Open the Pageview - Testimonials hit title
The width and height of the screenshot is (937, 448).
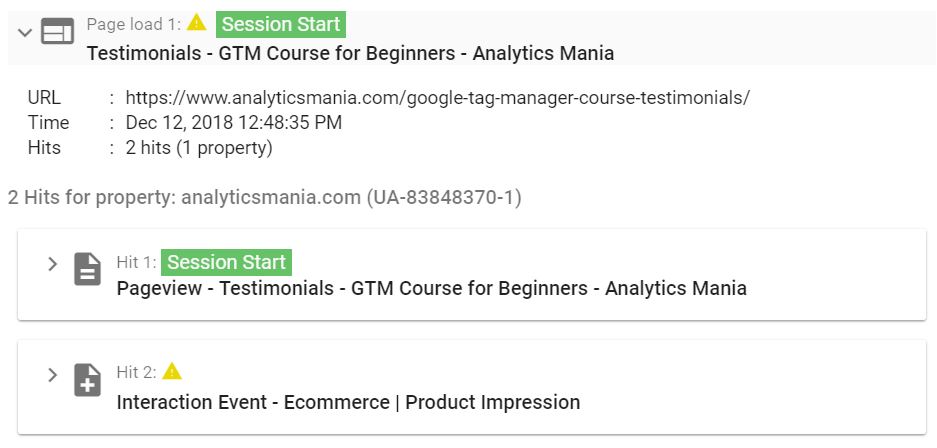(x=431, y=288)
